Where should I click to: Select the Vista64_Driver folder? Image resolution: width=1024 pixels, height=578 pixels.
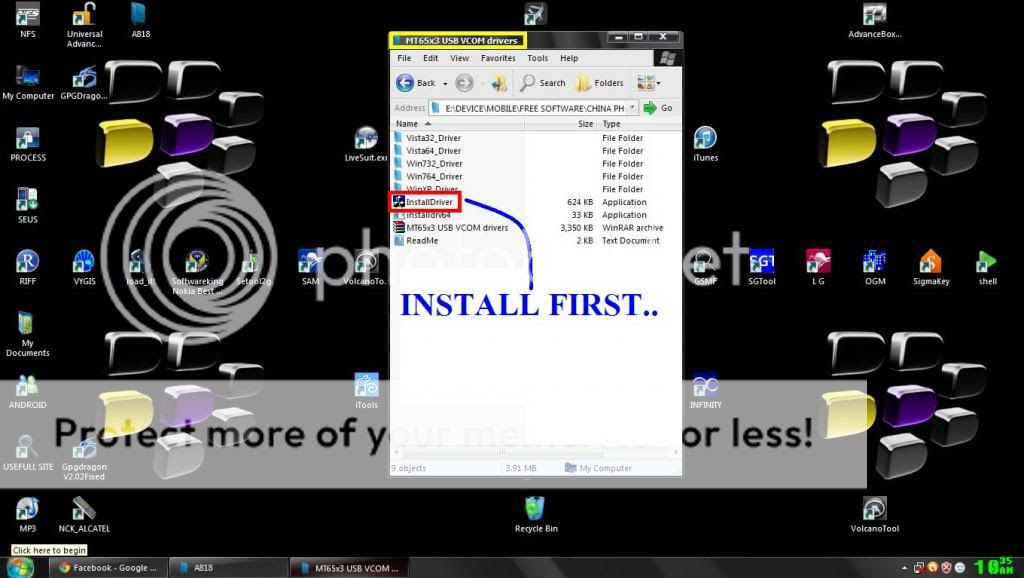(426, 151)
